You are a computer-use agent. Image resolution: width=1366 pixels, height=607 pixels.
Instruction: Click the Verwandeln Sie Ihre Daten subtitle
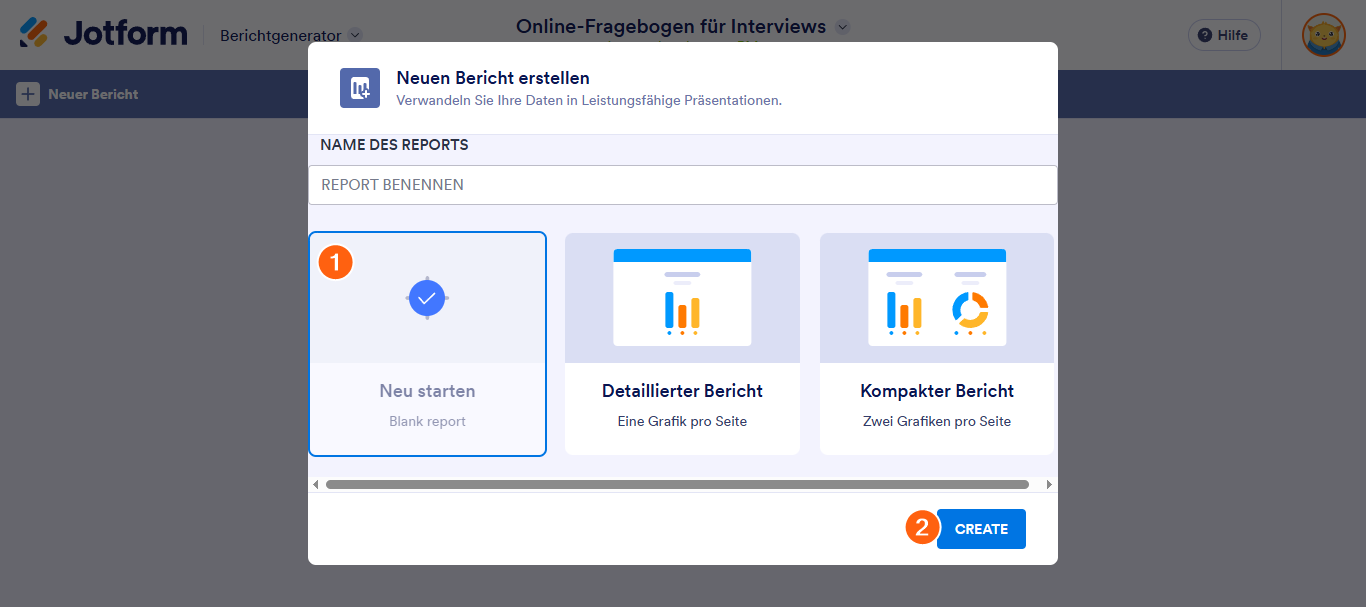pos(589,100)
